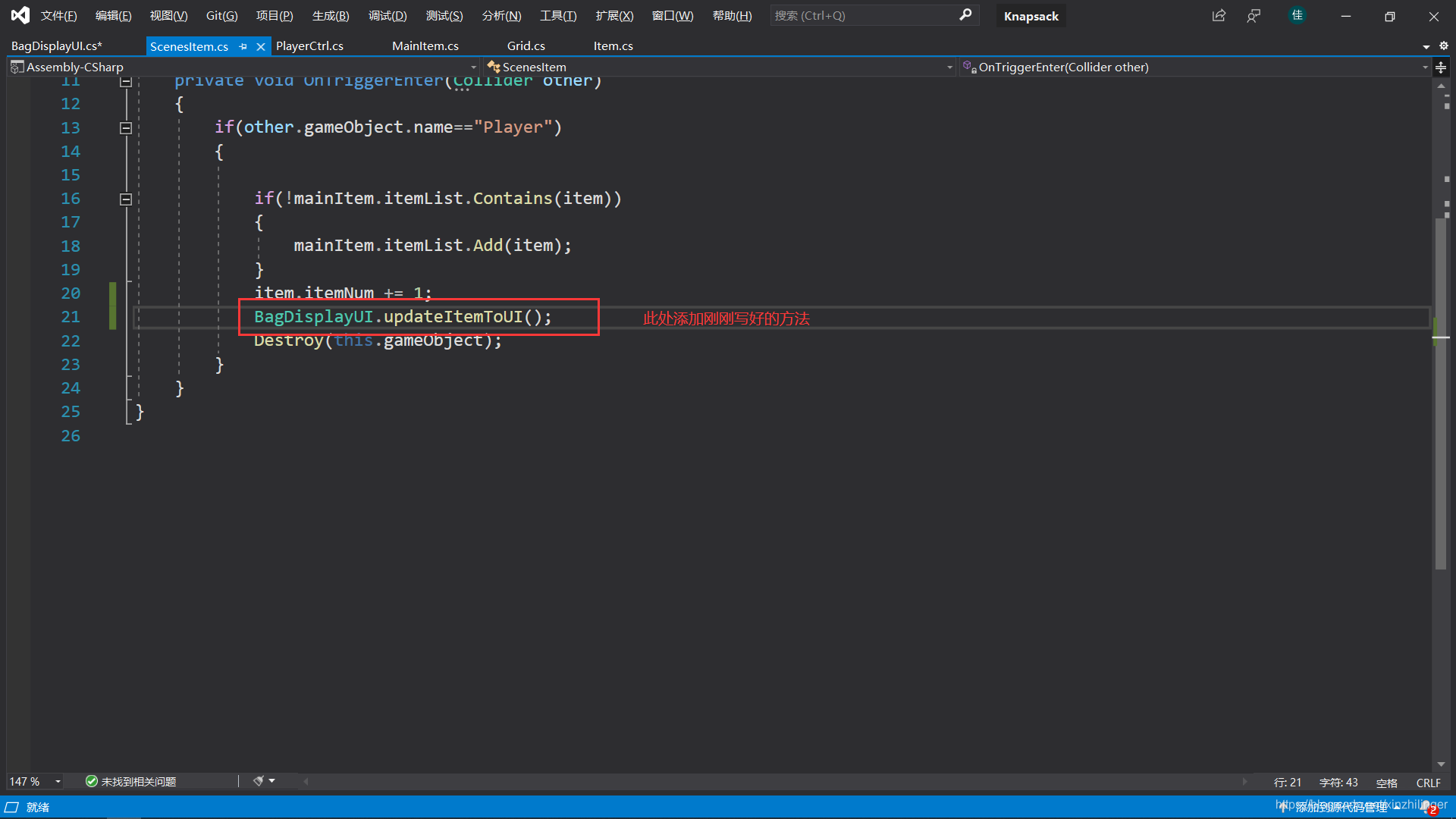Switch to the MainItem.cs tab
Viewport: 1456px width, 819px height.
[425, 46]
